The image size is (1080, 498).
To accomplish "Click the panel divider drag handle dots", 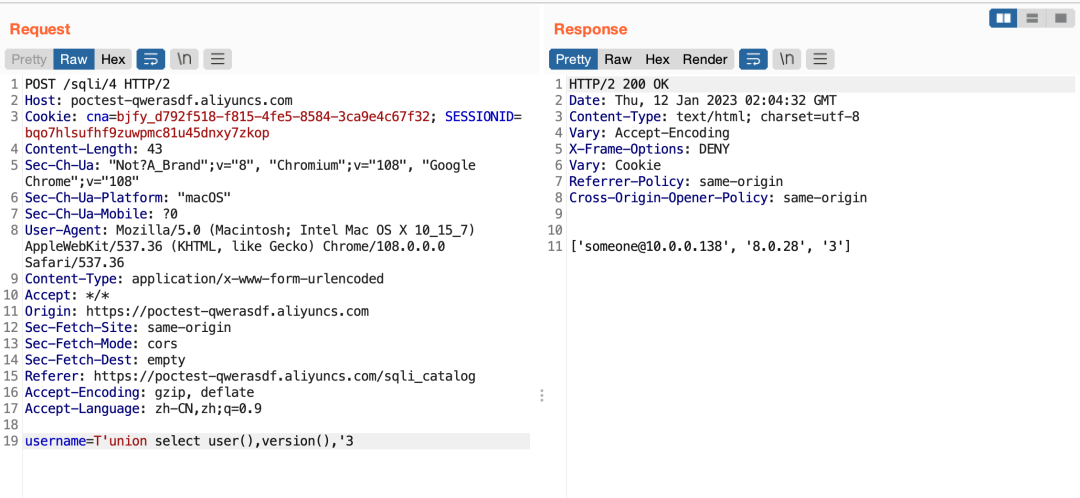I will (x=542, y=395).
